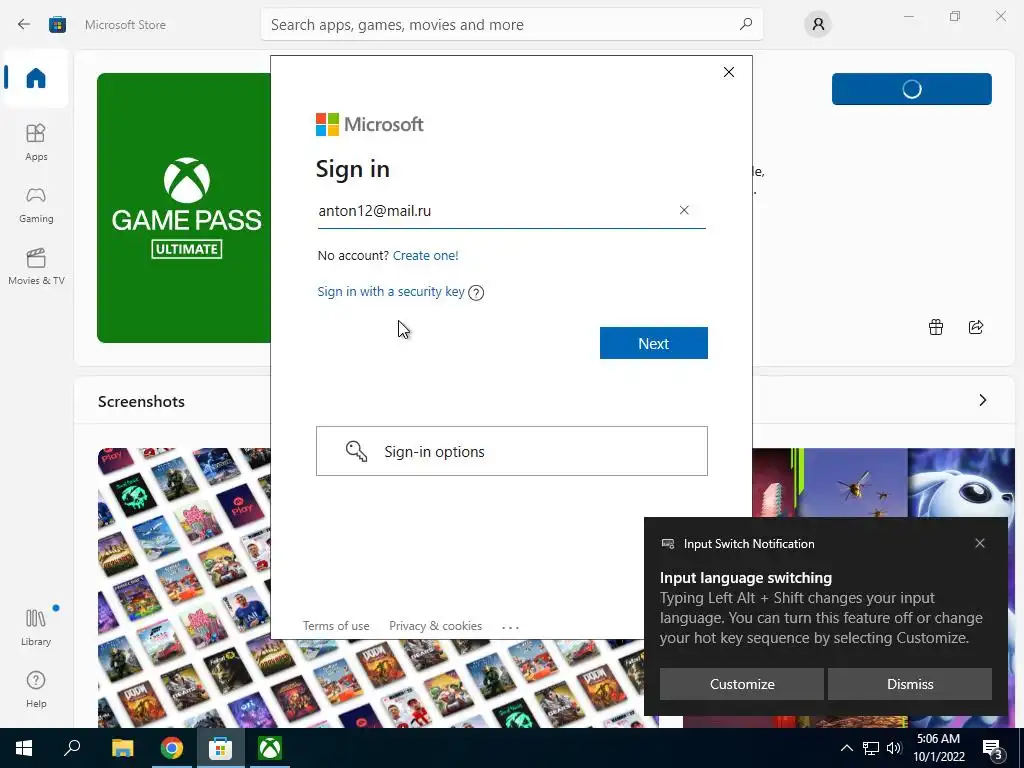Open taskbar search
The image size is (1024, 768).
point(72,748)
